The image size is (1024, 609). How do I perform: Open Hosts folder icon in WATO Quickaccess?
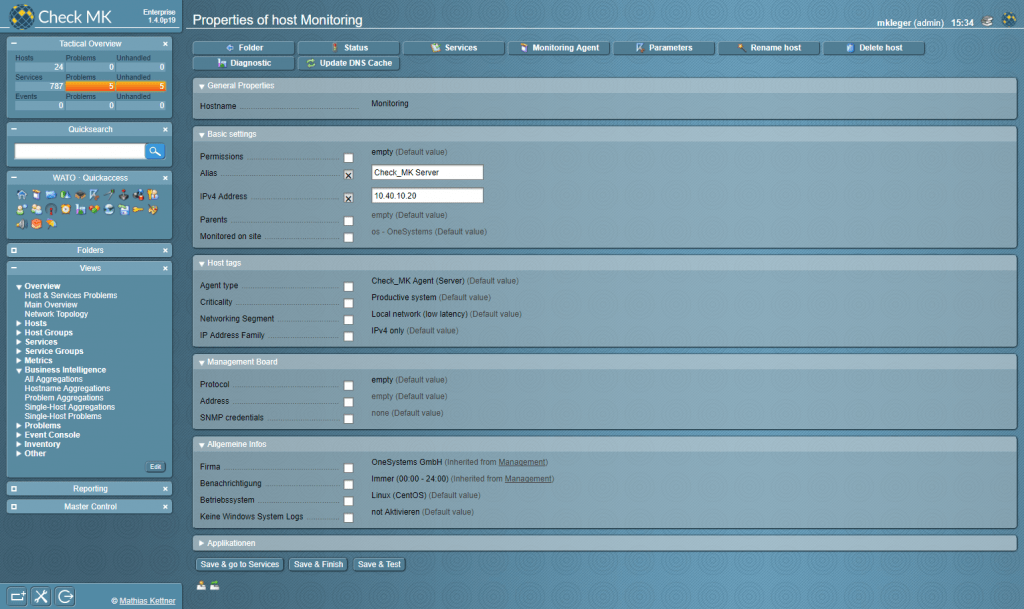pos(37,195)
